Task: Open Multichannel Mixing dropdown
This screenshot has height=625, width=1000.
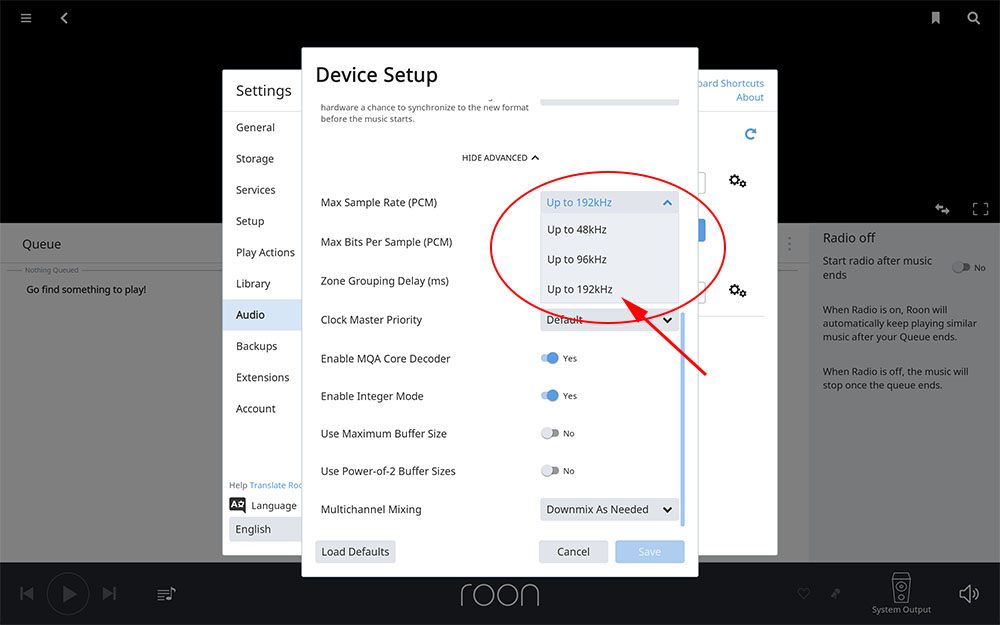Action: pos(609,510)
